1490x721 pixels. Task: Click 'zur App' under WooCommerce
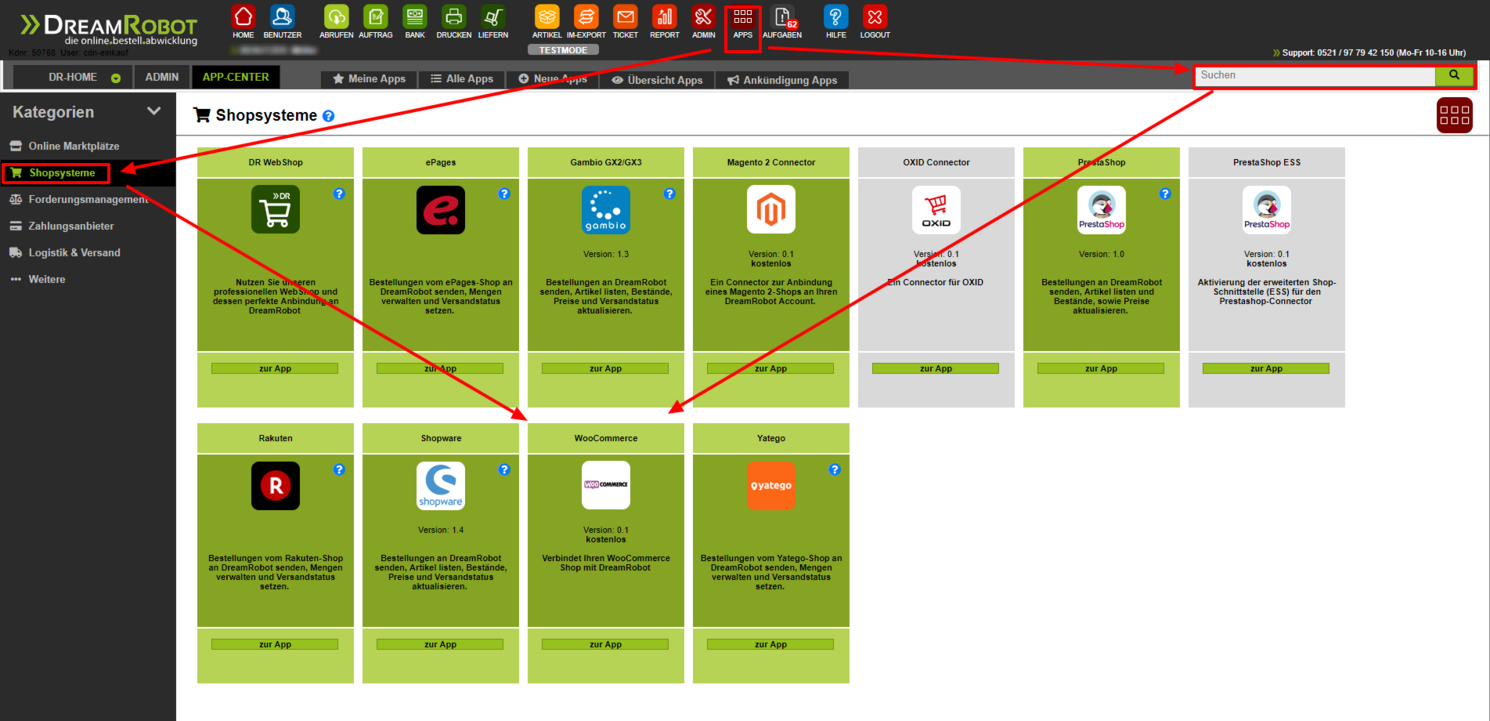605,644
